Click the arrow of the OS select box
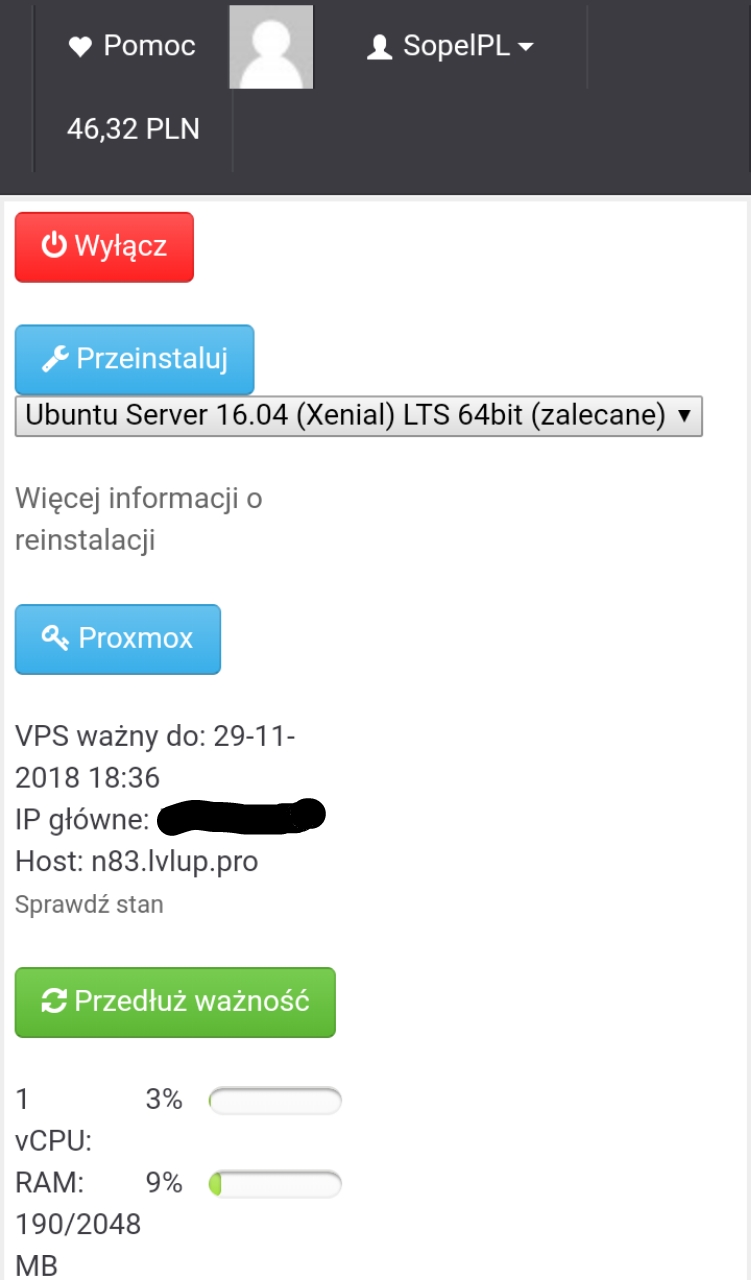Viewport: 751px width, 1280px height. 685,416
